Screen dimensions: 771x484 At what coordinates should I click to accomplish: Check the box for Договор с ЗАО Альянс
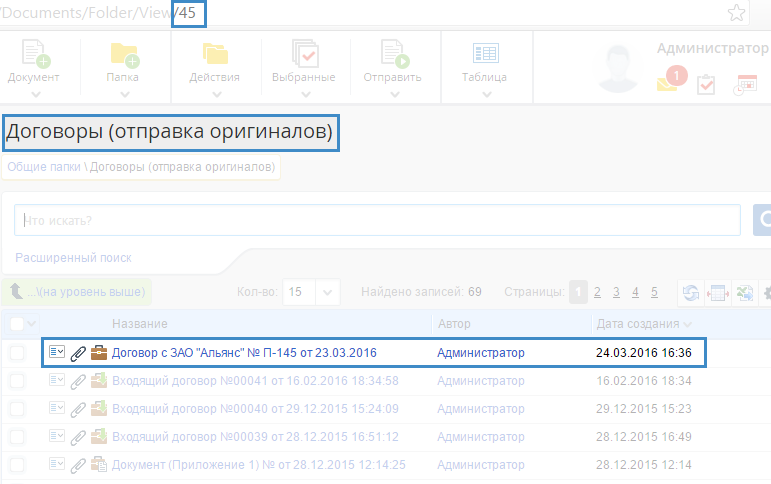coord(17,353)
